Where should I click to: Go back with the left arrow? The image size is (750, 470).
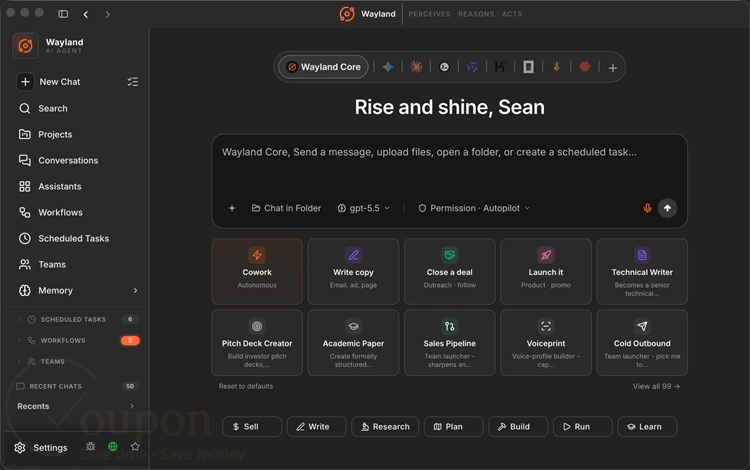pyautogui.click(x=86, y=14)
